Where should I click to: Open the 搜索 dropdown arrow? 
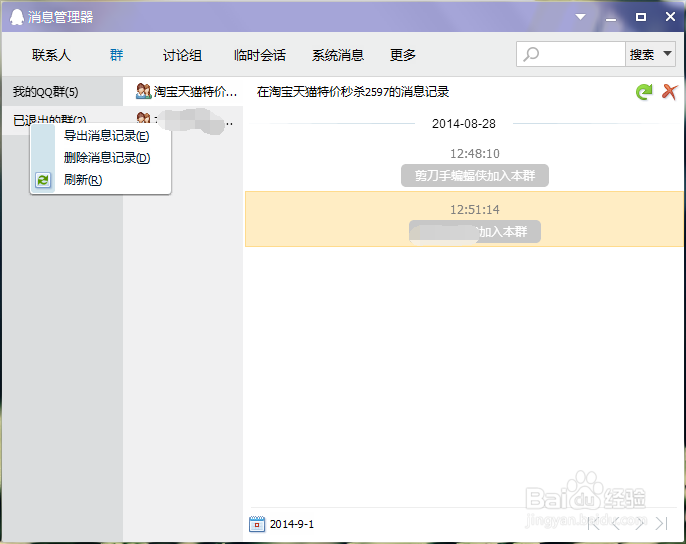tap(667, 54)
